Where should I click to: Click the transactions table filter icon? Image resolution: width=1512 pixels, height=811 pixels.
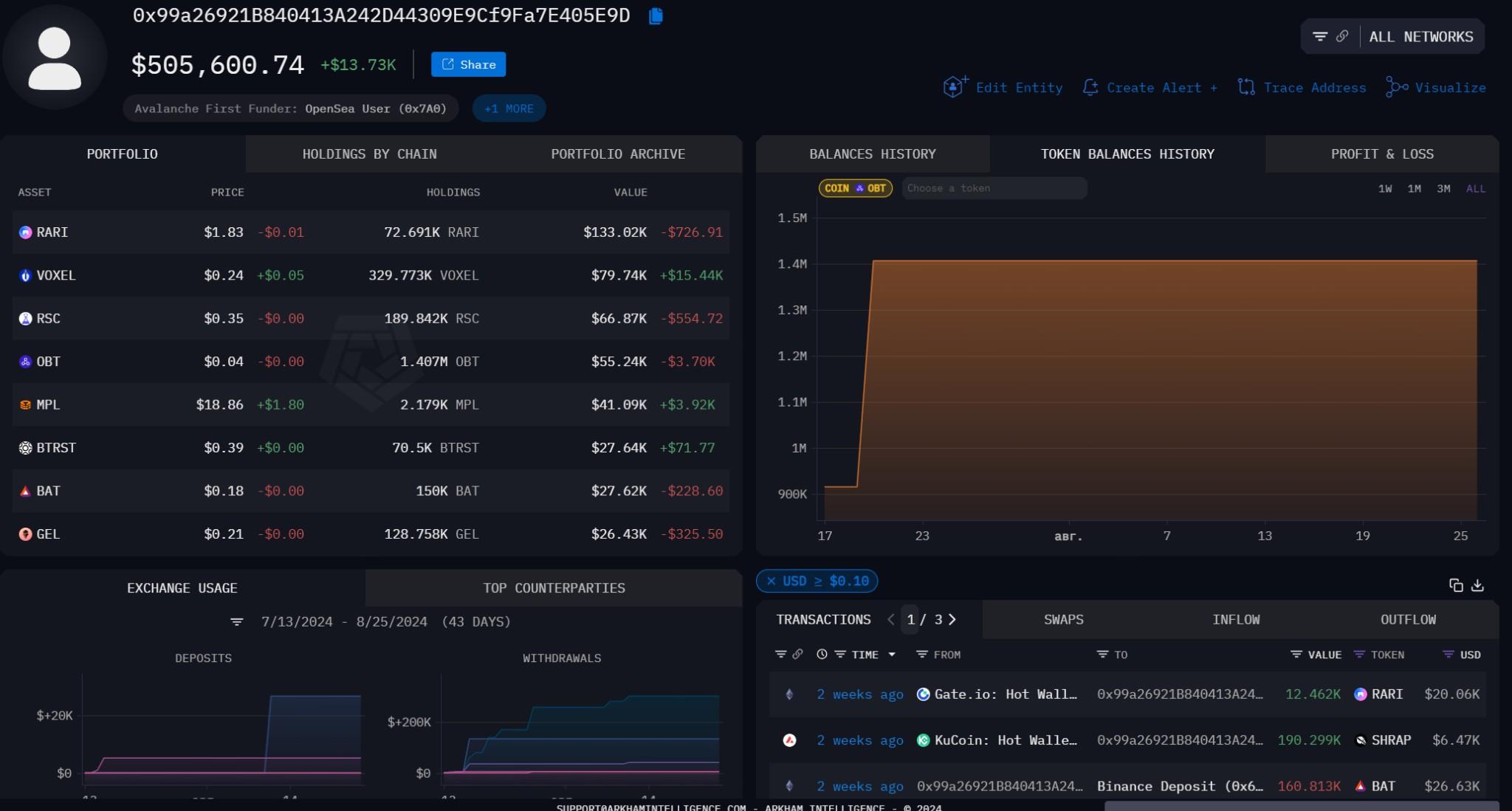coord(780,655)
